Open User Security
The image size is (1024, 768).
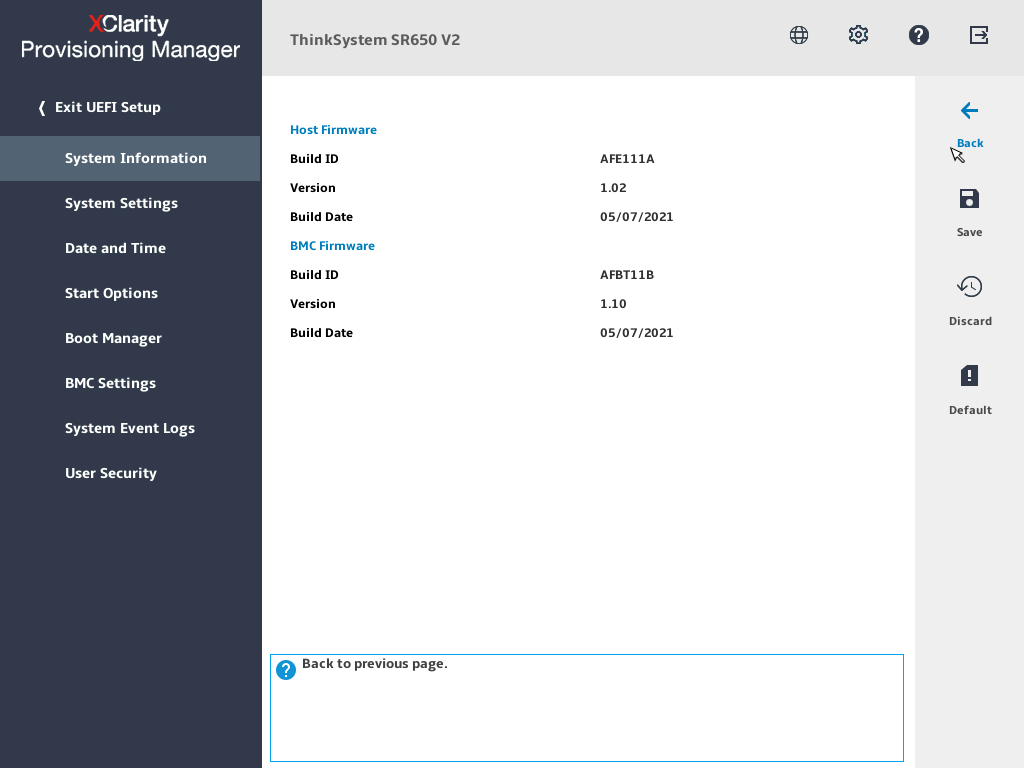click(x=111, y=473)
